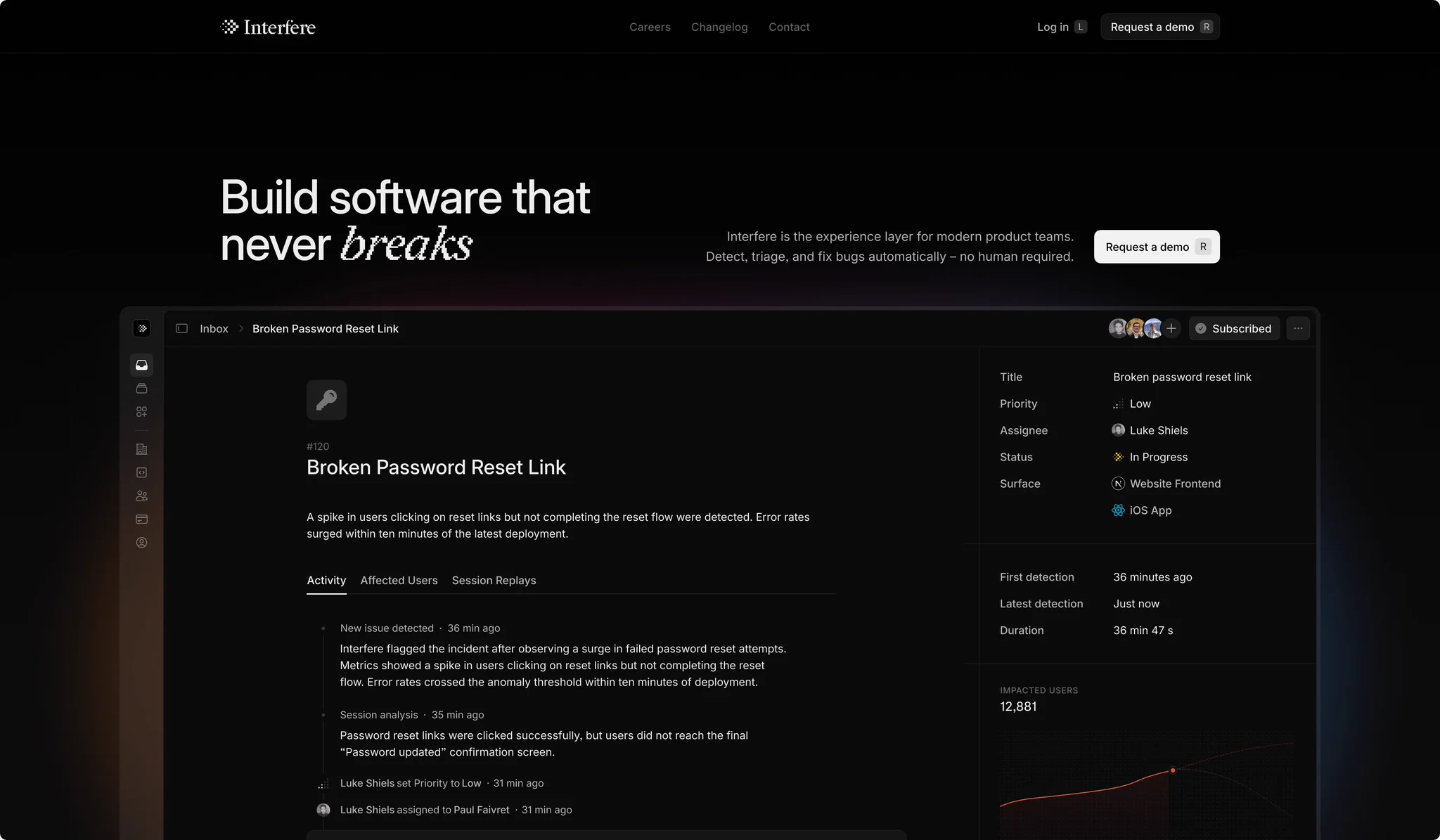Click the breadcrumb chevron after Inbox
This screenshot has height=840, width=1440.
tap(240, 328)
